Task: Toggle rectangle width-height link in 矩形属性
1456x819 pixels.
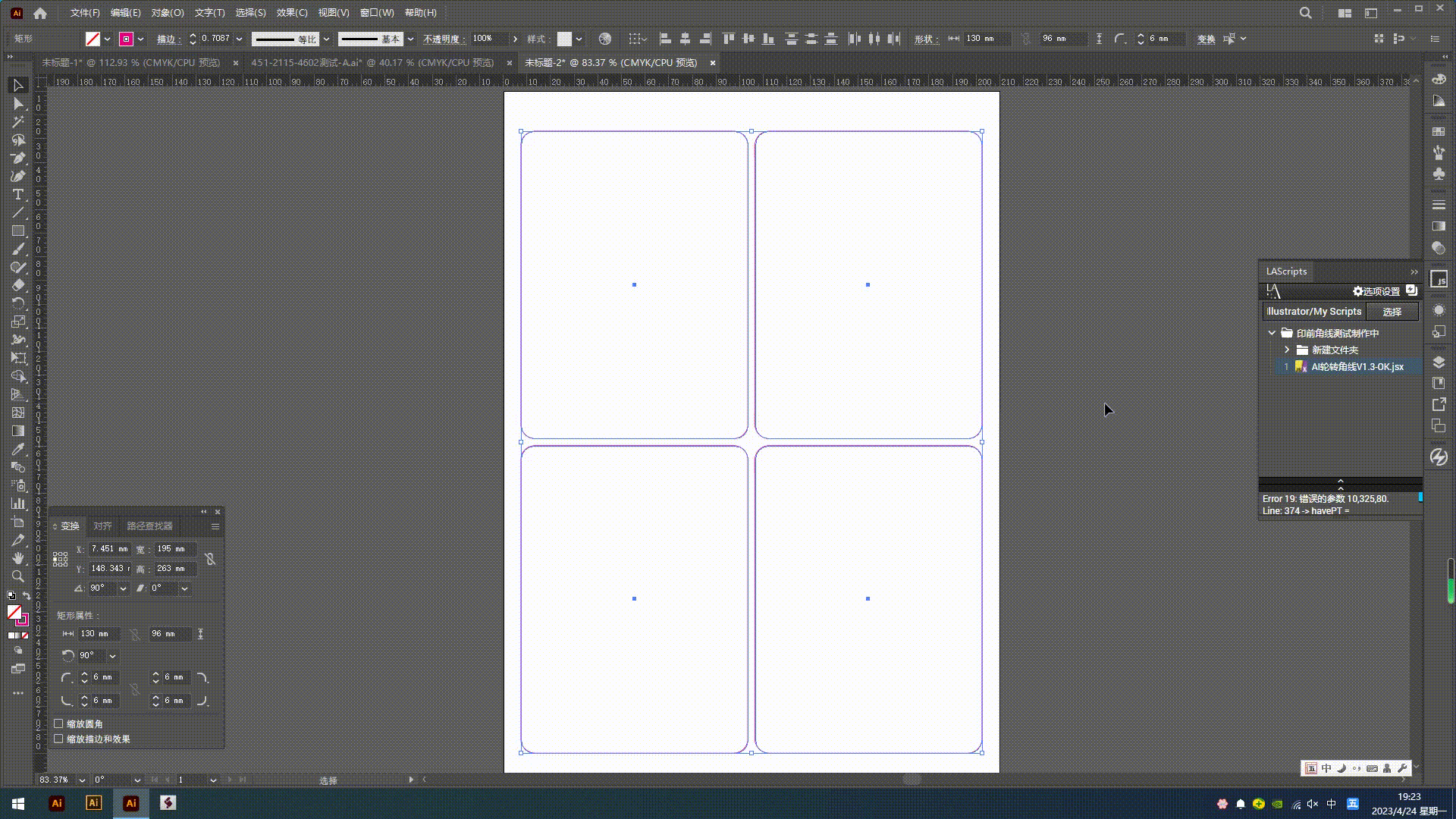Action: 135,634
